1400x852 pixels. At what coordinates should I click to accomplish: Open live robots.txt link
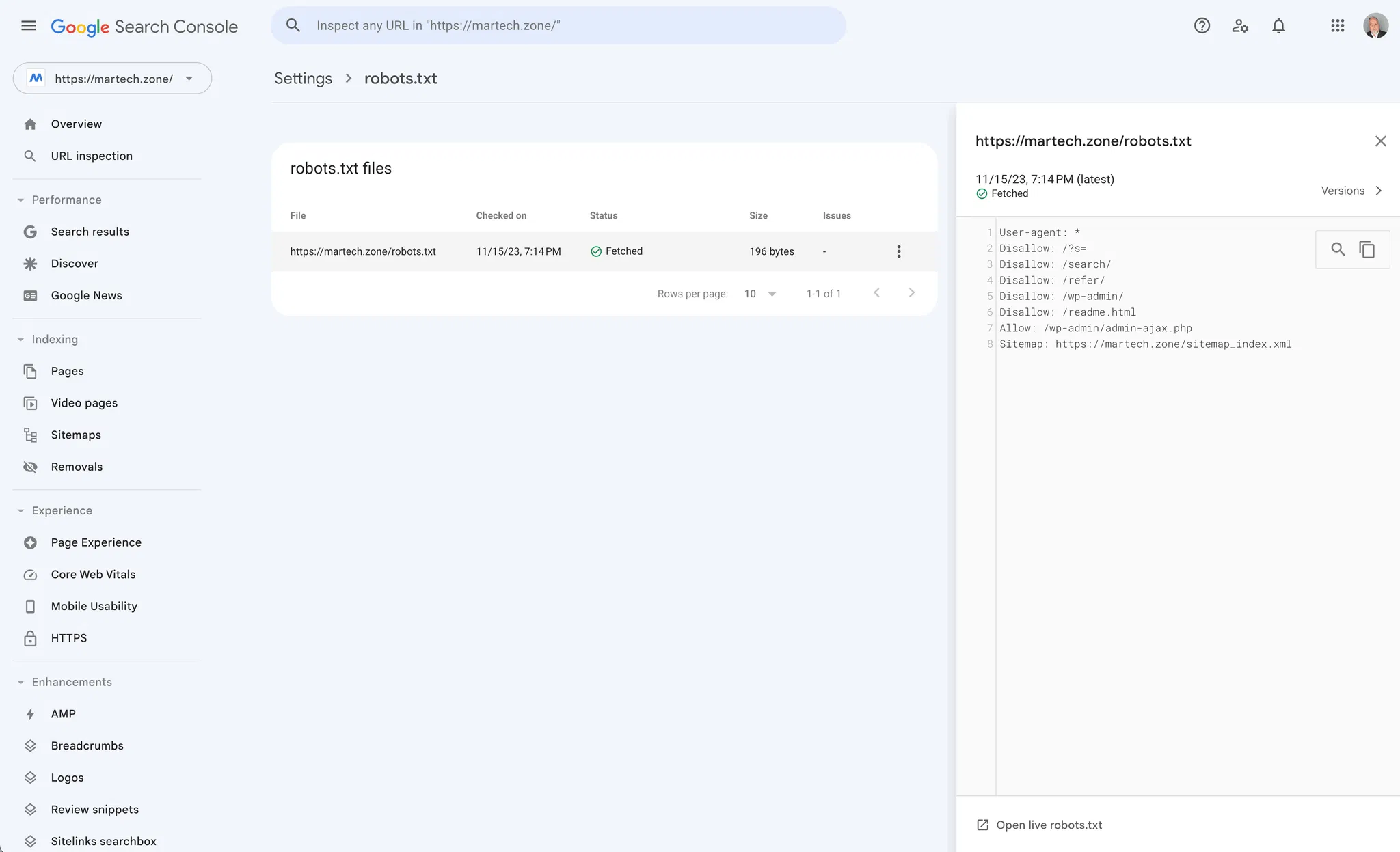pyautogui.click(x=1049, y=825)
